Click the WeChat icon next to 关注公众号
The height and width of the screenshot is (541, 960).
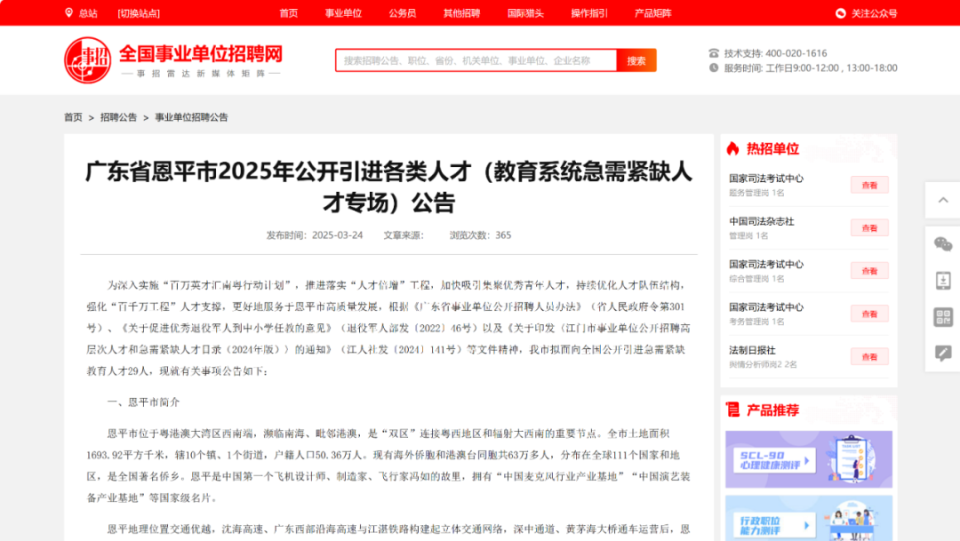(841, 13)
